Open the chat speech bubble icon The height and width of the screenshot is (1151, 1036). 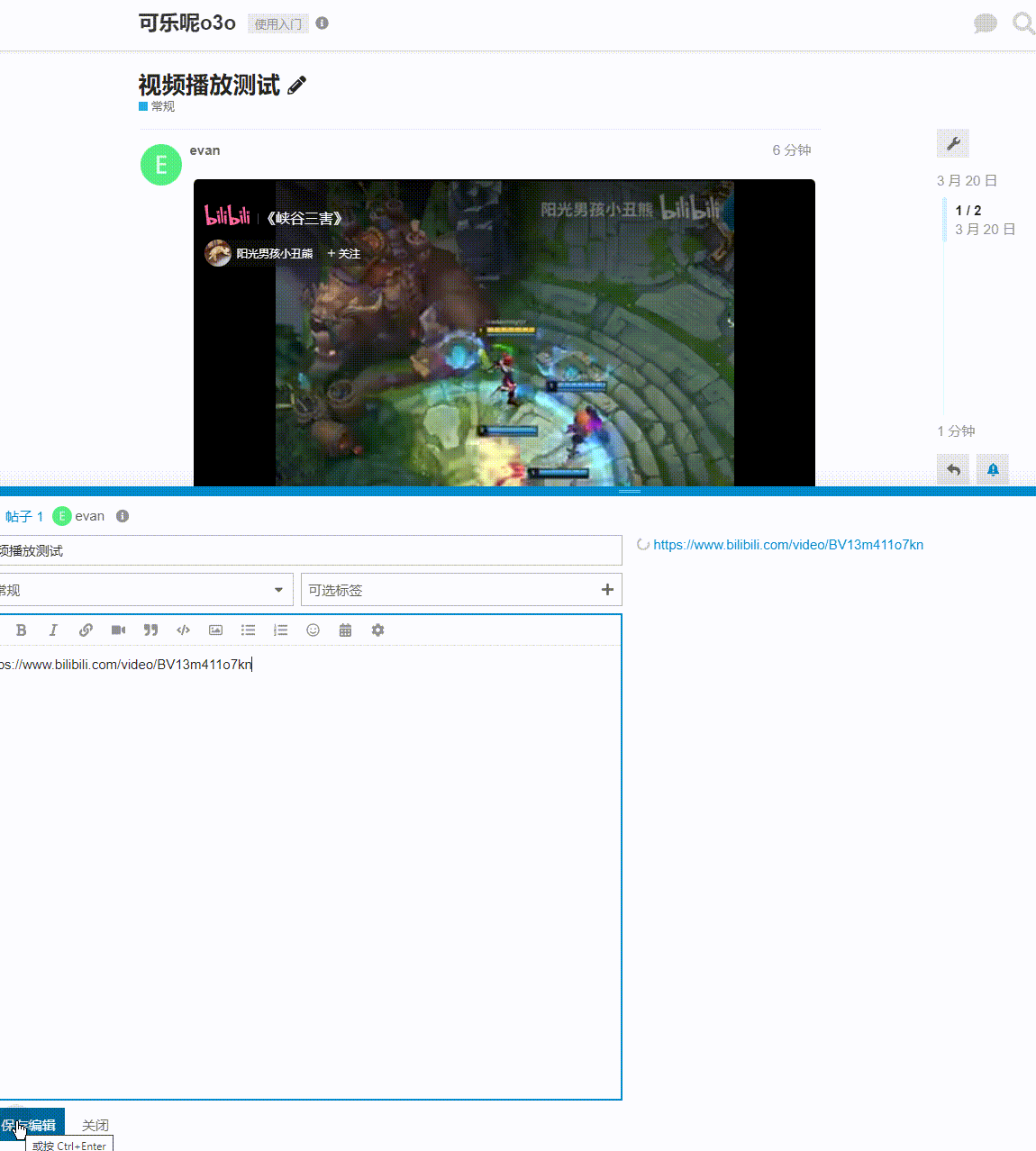click(986, 23)
